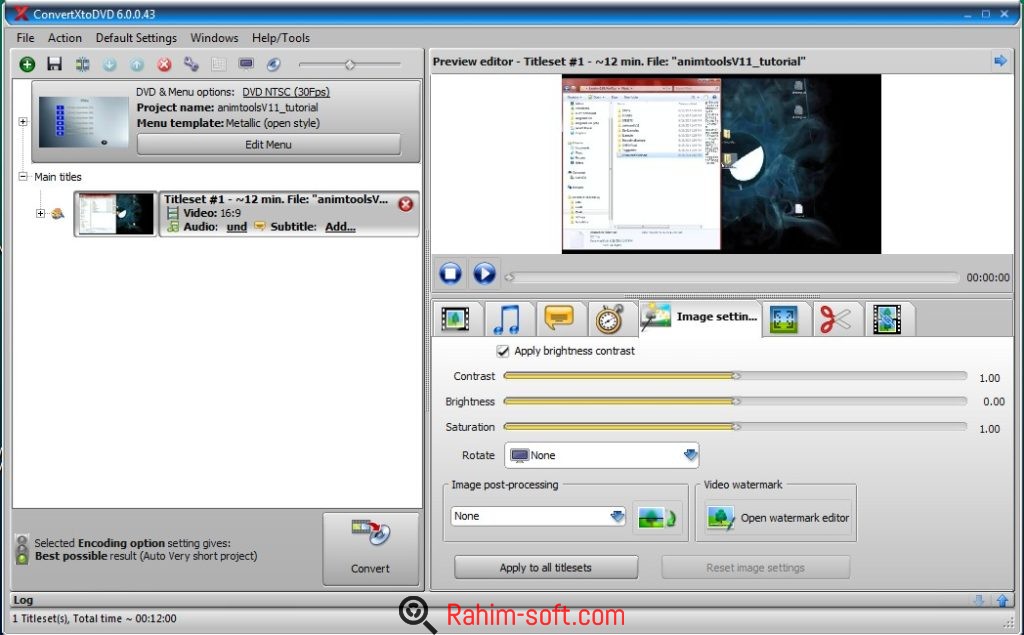1024x635 pixels.
Task: Click the preview timeline seek bar
Action: [732, 278]
